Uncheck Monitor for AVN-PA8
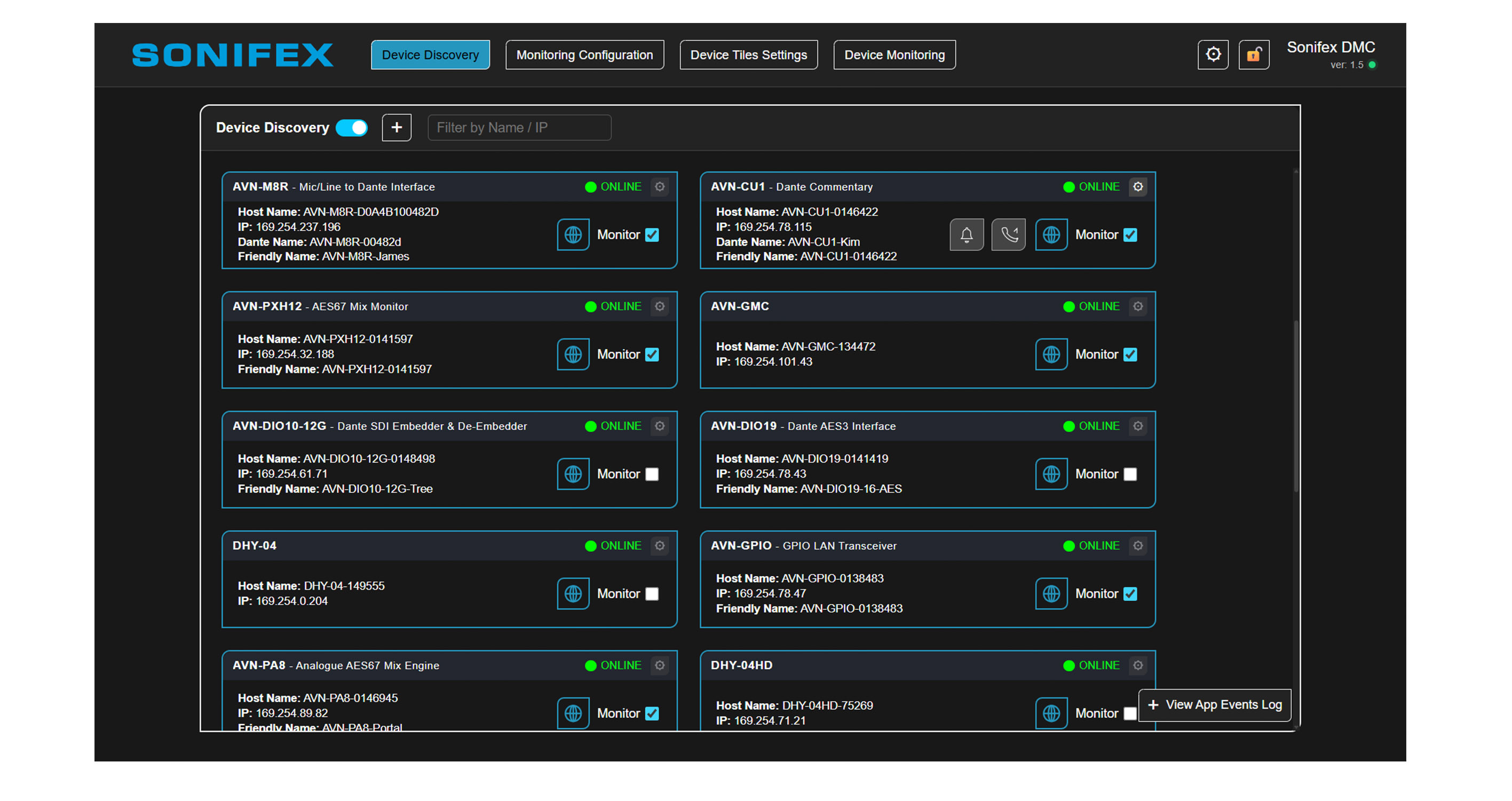The width and height of the screenshot is (1512, 801). pyautogui.click(x=652, y=713)
